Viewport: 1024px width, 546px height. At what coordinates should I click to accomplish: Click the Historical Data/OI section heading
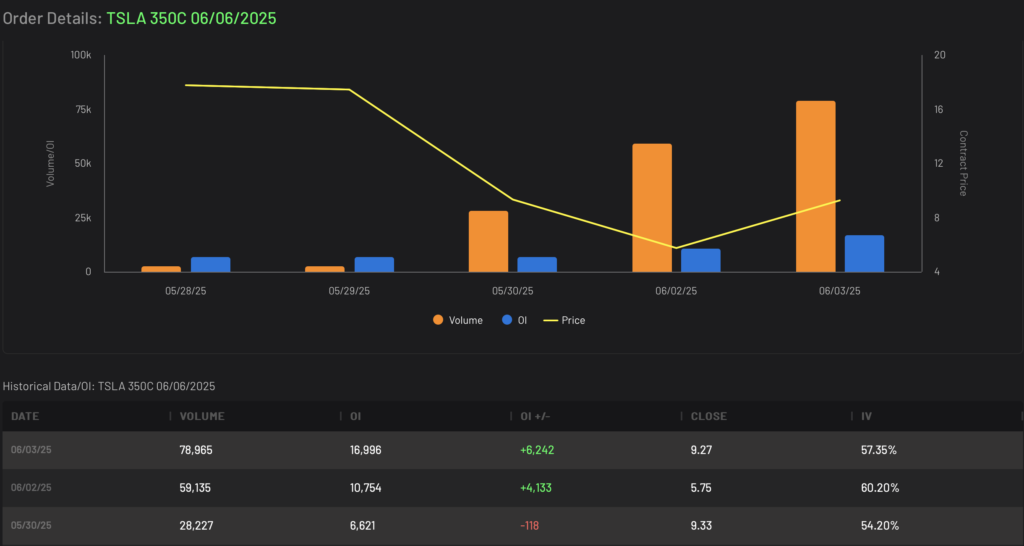click(109, 387)
